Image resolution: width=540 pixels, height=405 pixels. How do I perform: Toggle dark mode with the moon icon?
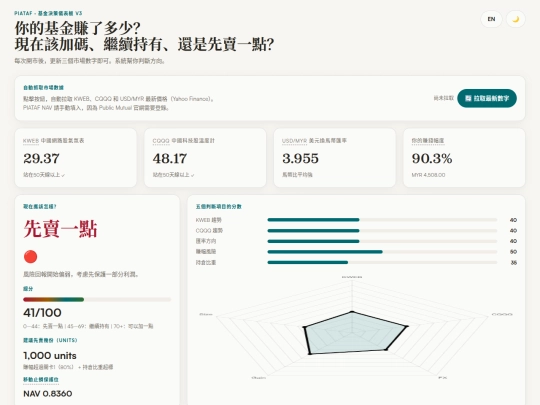pyautogui.click(x=516, y=19)
